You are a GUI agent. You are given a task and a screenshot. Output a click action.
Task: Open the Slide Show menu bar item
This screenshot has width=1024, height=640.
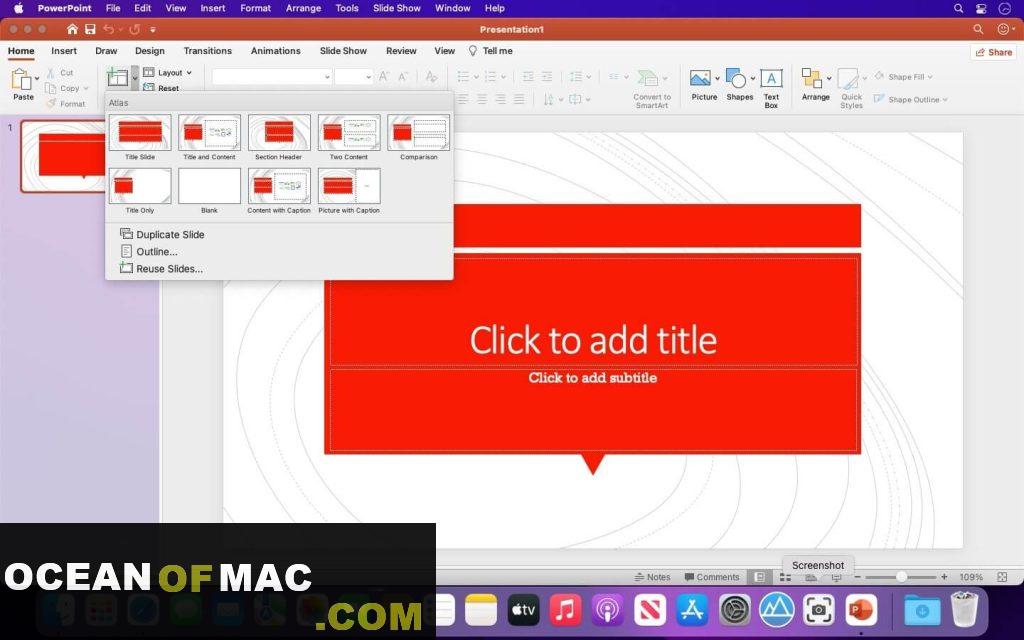pyautogui.click(x=396, y=8)
